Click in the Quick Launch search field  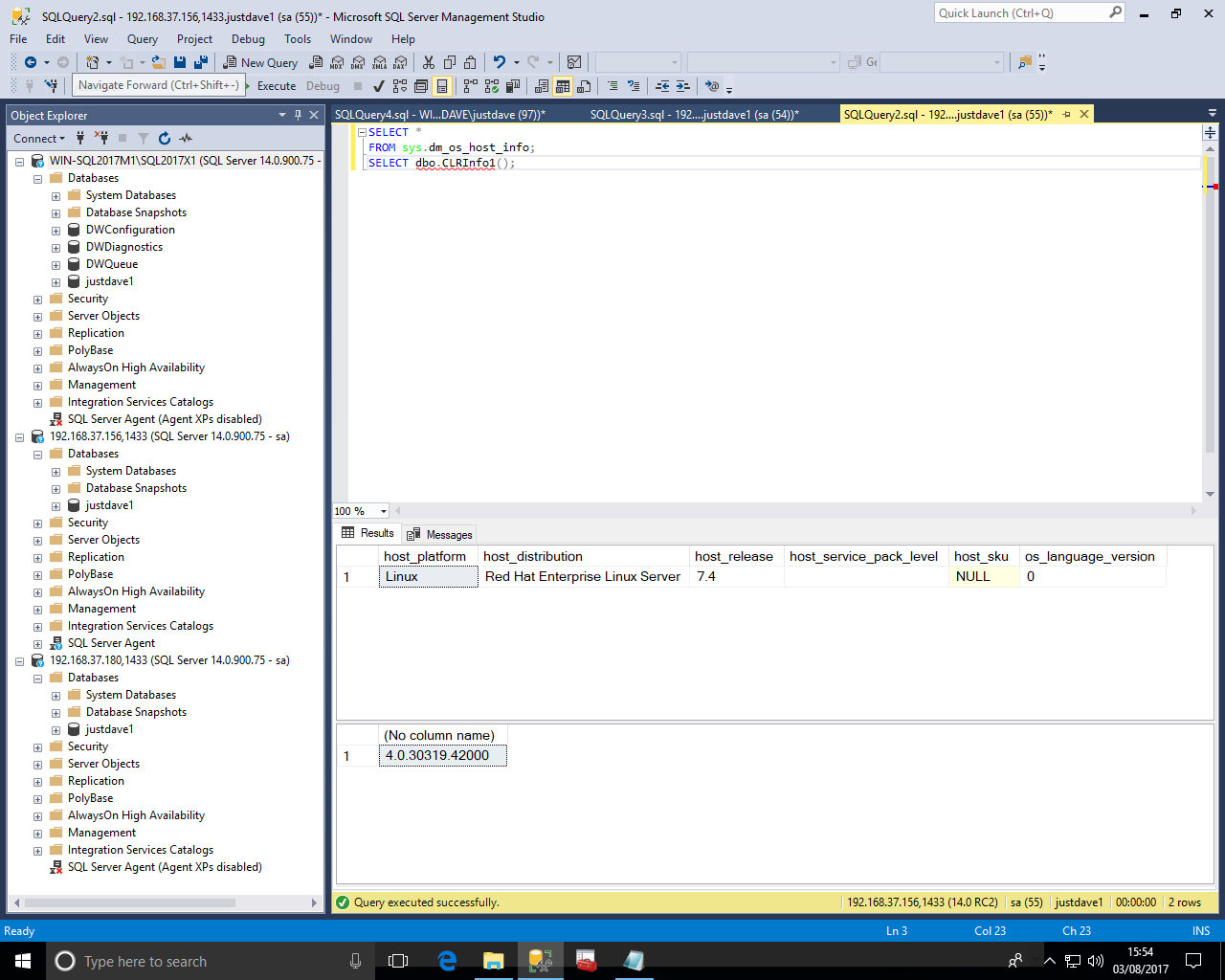coord(1020,13)
